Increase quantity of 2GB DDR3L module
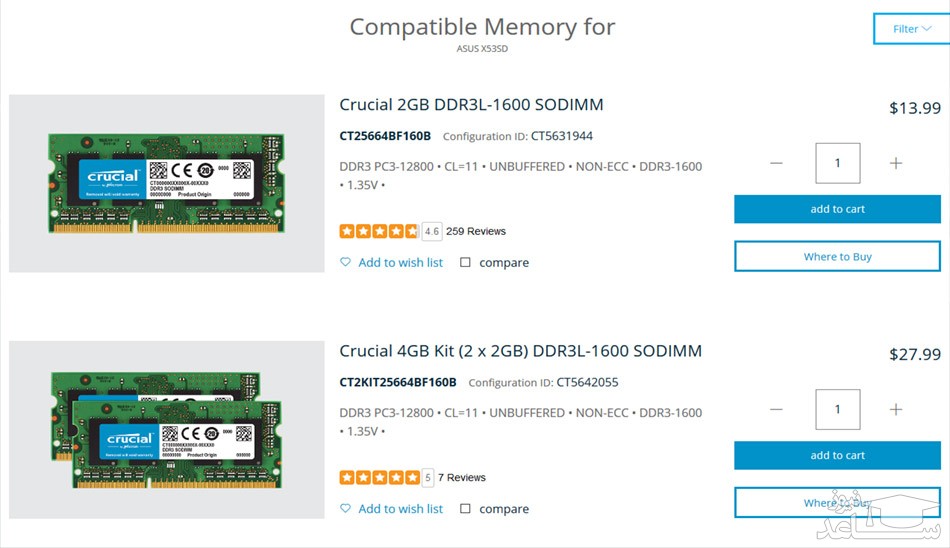The width and height of the screenshot is (950, 548). coord(896,163)
